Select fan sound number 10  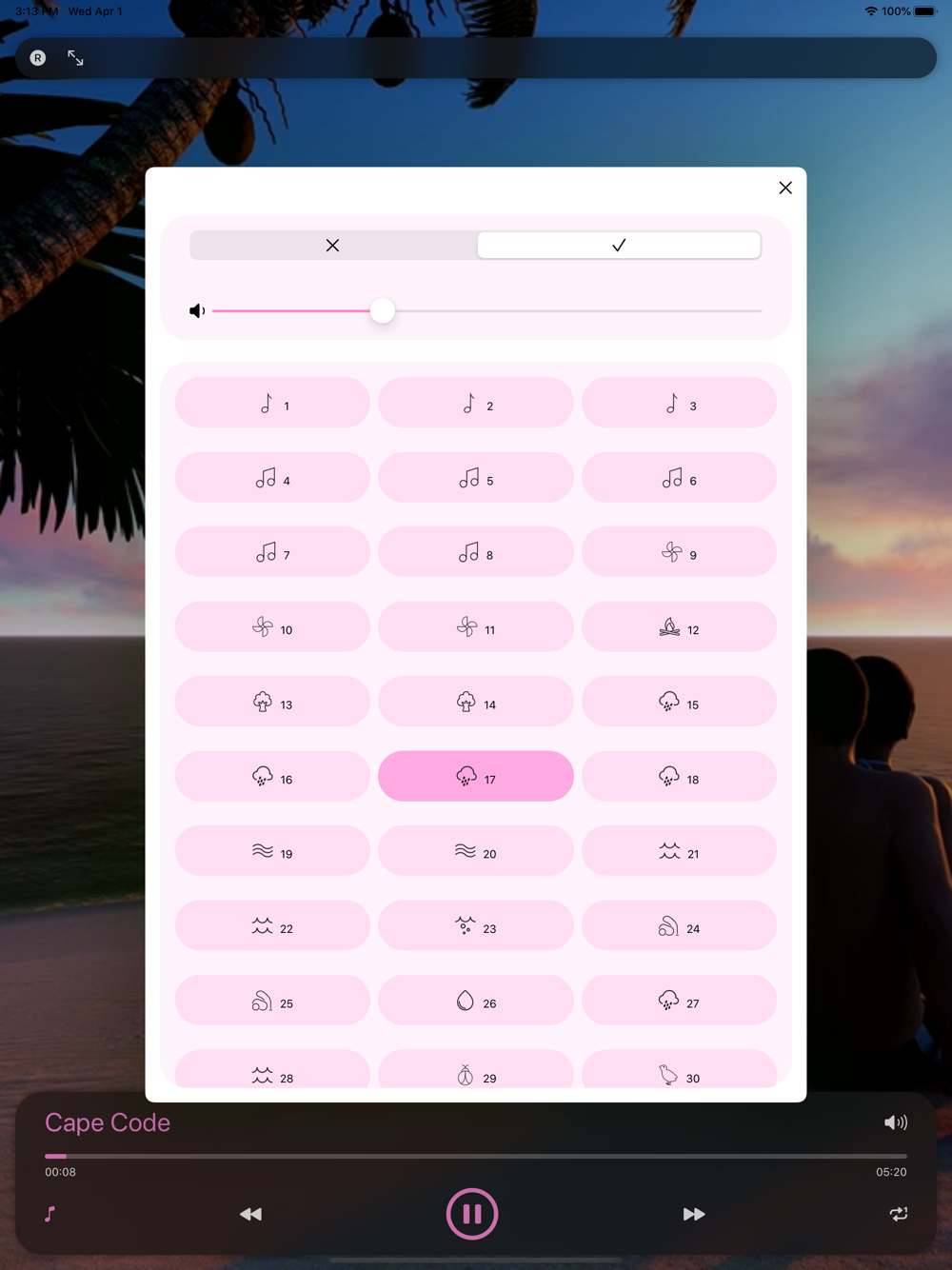point(272,626)
